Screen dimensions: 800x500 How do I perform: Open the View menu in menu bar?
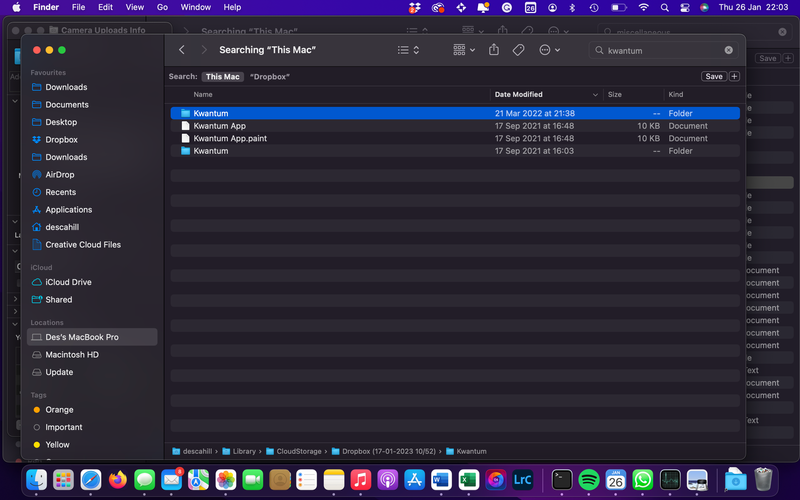(134, 7)
